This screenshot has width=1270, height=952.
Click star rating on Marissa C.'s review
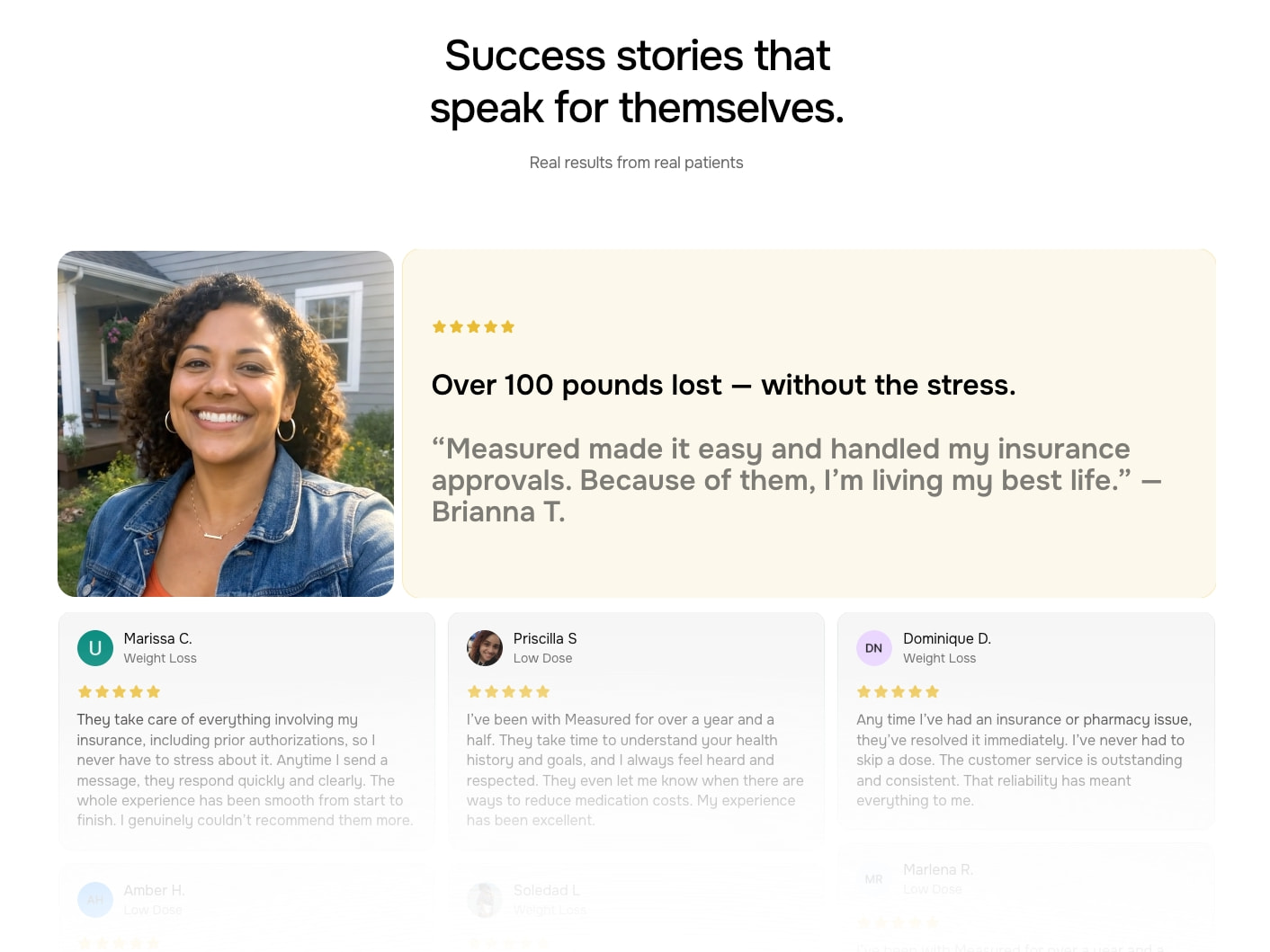pyautogui.click(x=119, y=692)
